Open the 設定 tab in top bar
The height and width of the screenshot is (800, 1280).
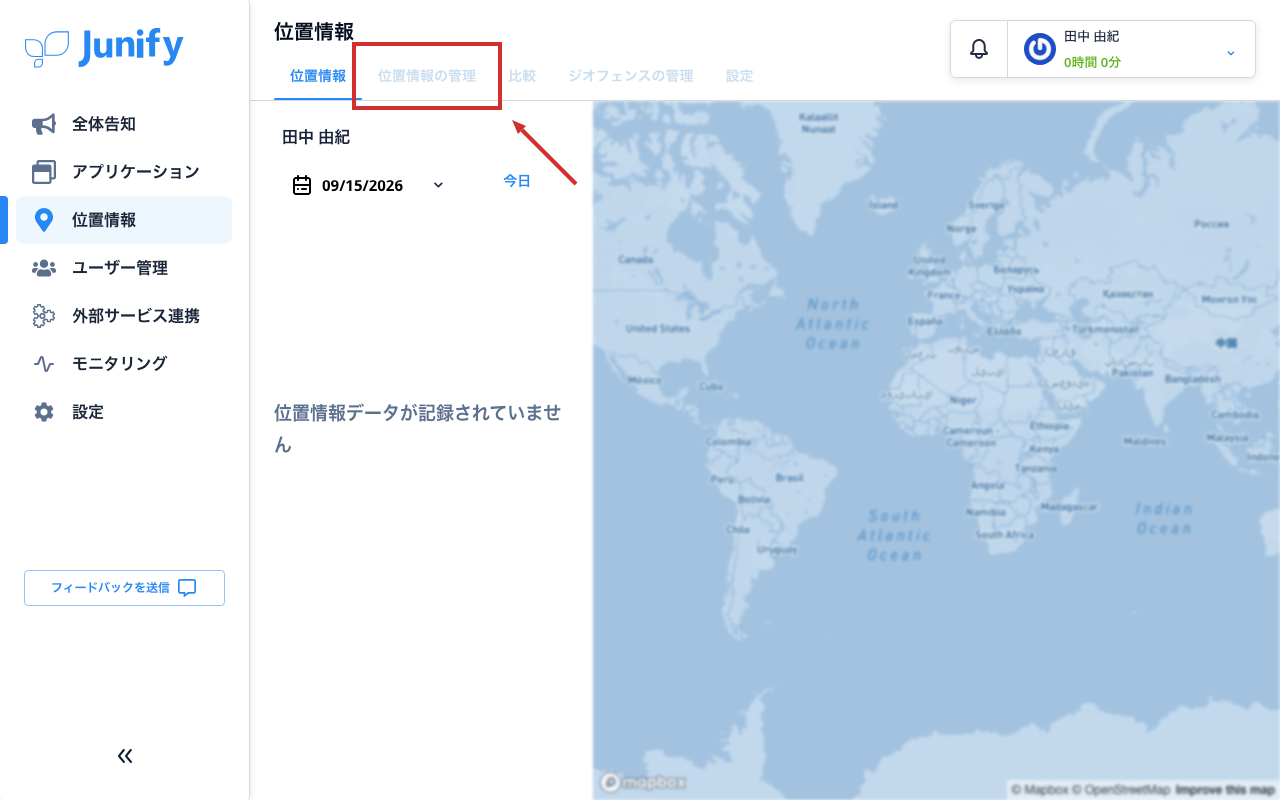point(740,76)
